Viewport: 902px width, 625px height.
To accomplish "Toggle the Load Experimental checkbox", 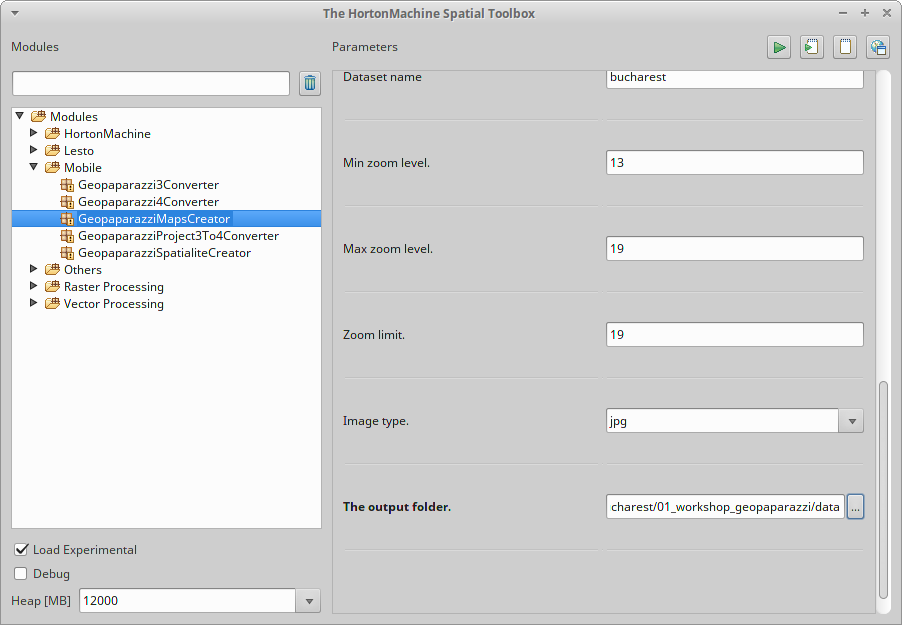I will [21, 550].
